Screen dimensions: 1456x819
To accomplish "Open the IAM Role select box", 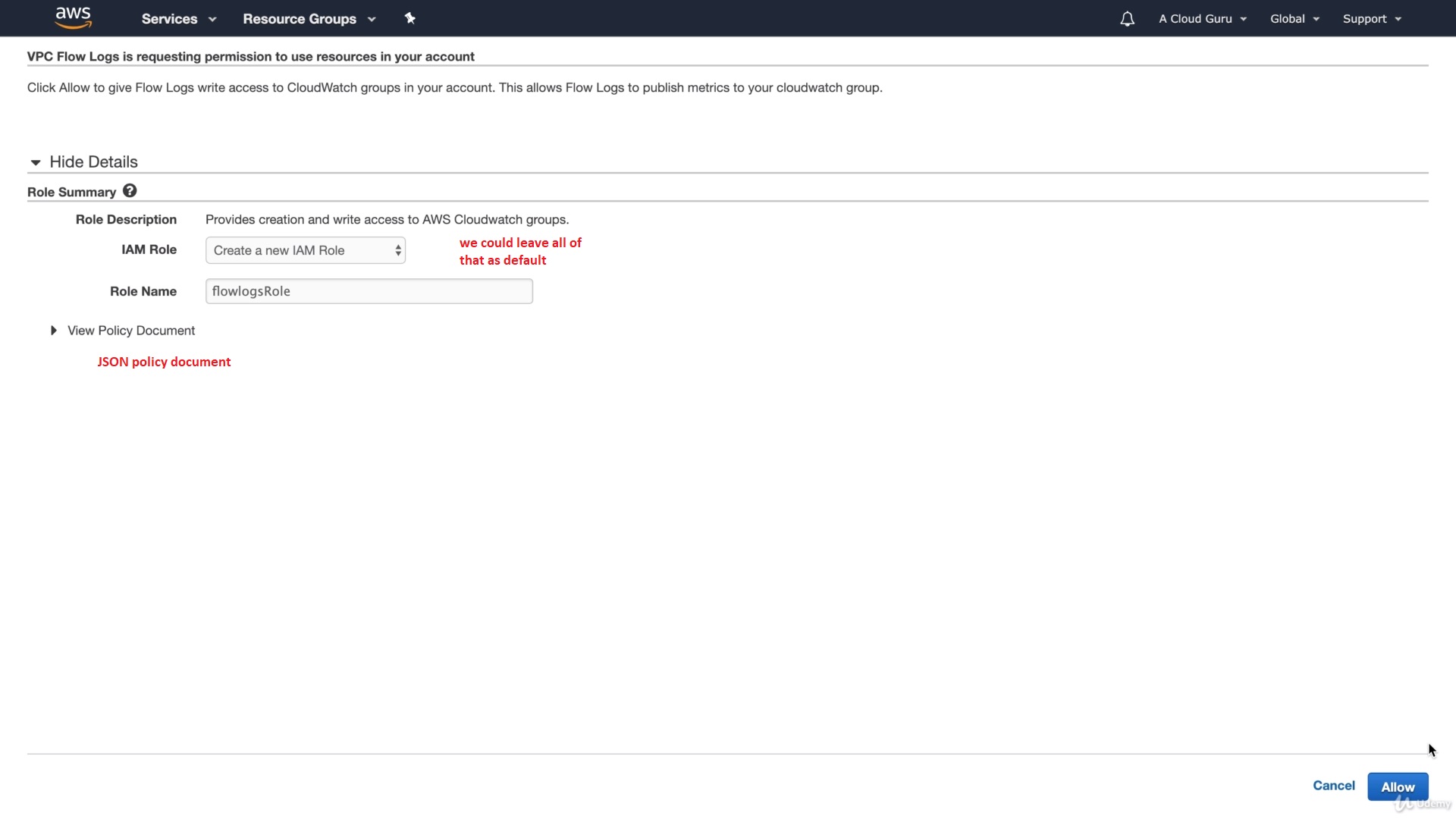I will pyautogui.click(x=305, y=250).
